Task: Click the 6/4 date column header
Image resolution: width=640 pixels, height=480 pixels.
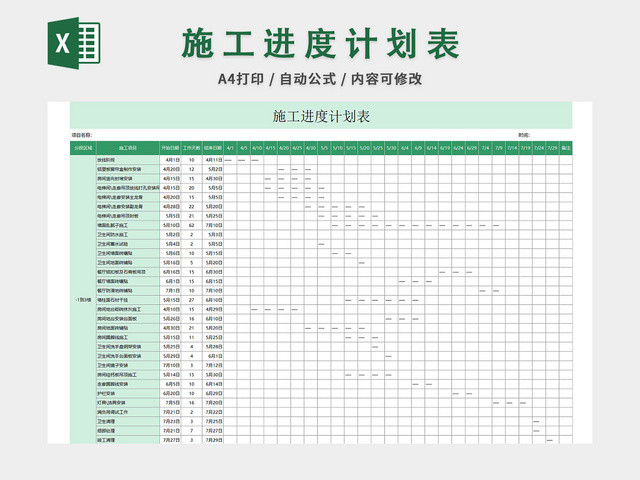Action: tap(405, 148)
